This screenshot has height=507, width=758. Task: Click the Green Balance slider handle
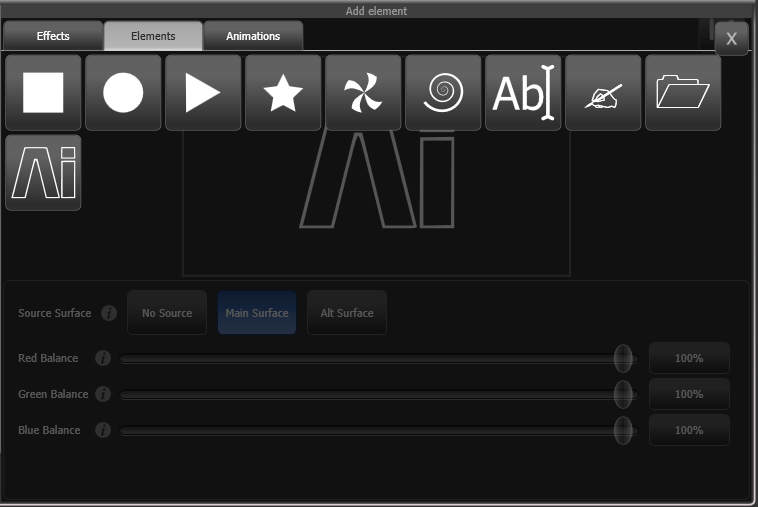click(x=623, y=394)
